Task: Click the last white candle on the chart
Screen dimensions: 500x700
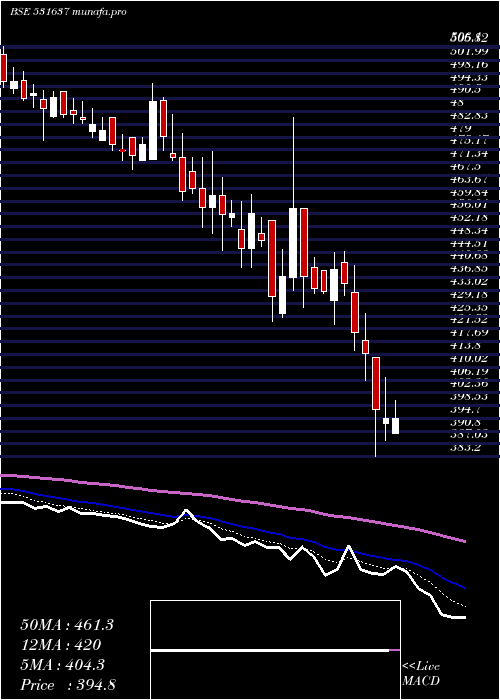Action: (x=396, y=425)
